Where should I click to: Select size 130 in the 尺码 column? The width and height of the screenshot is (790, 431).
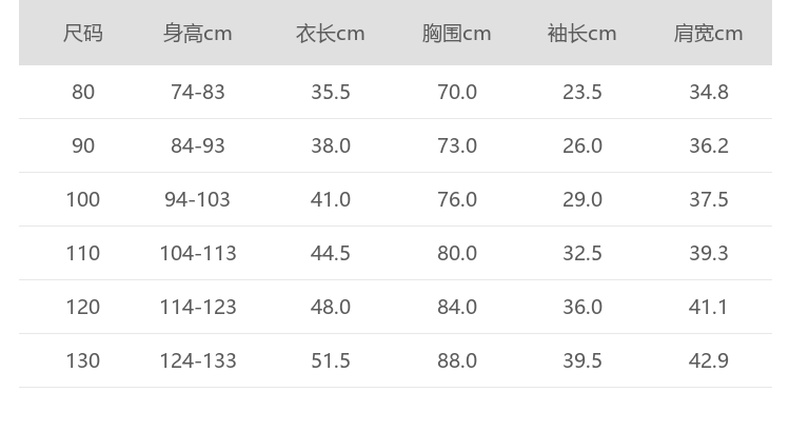[83, 361]
